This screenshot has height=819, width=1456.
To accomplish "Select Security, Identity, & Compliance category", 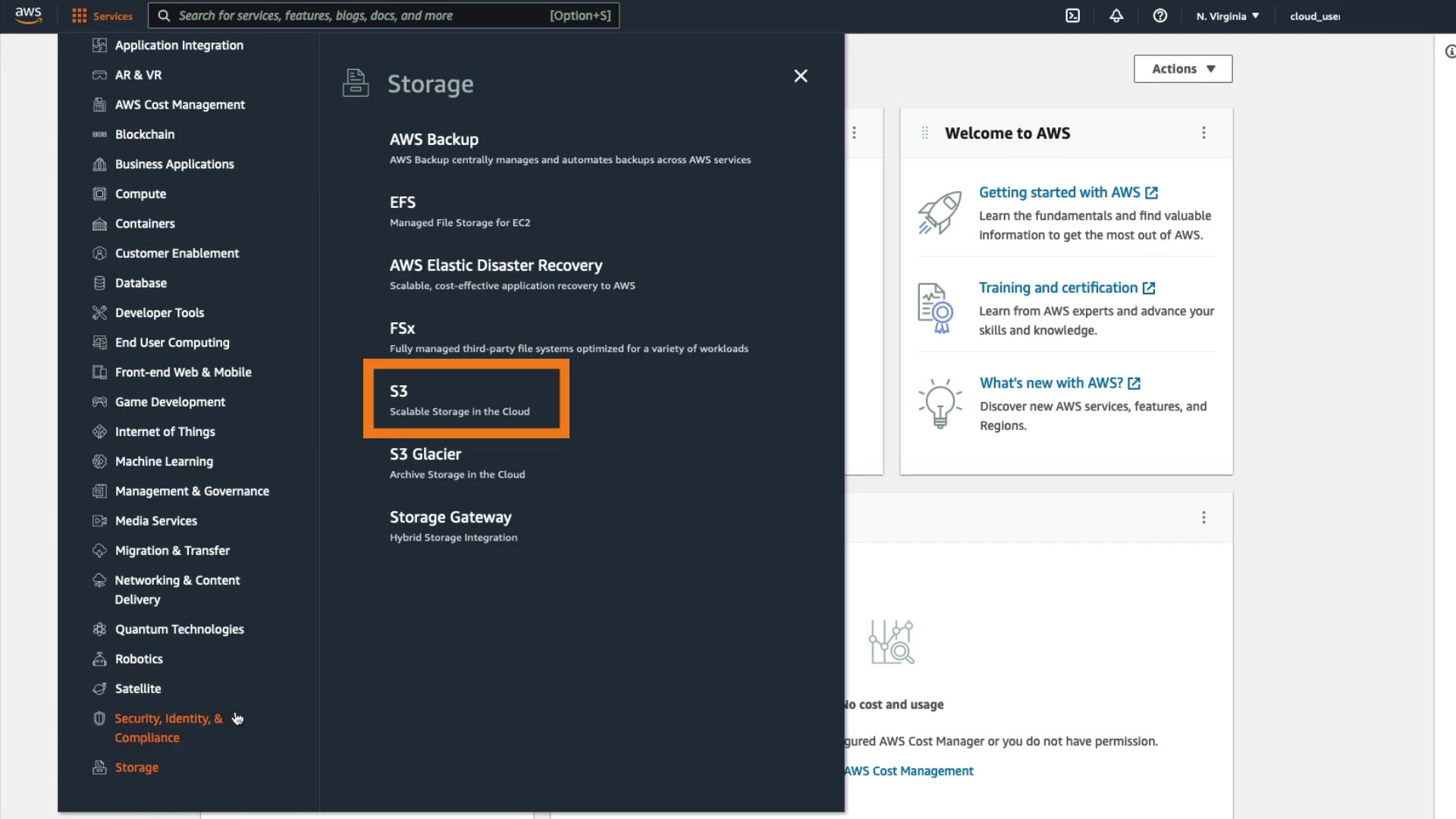I will tap(168, 728).
